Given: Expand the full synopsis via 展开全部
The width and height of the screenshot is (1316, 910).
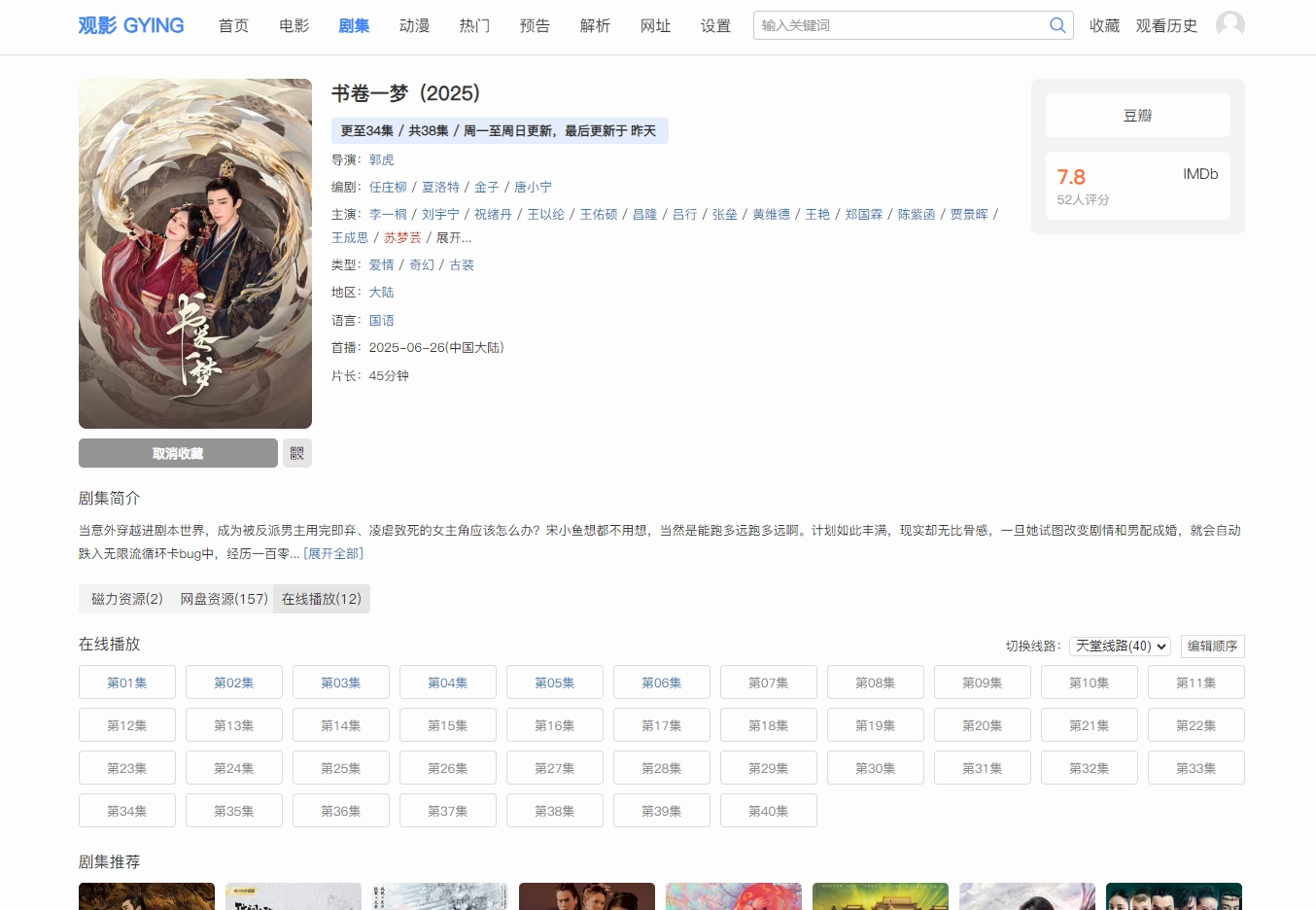Looking at the screenshot, I should (x=333, y=553).
